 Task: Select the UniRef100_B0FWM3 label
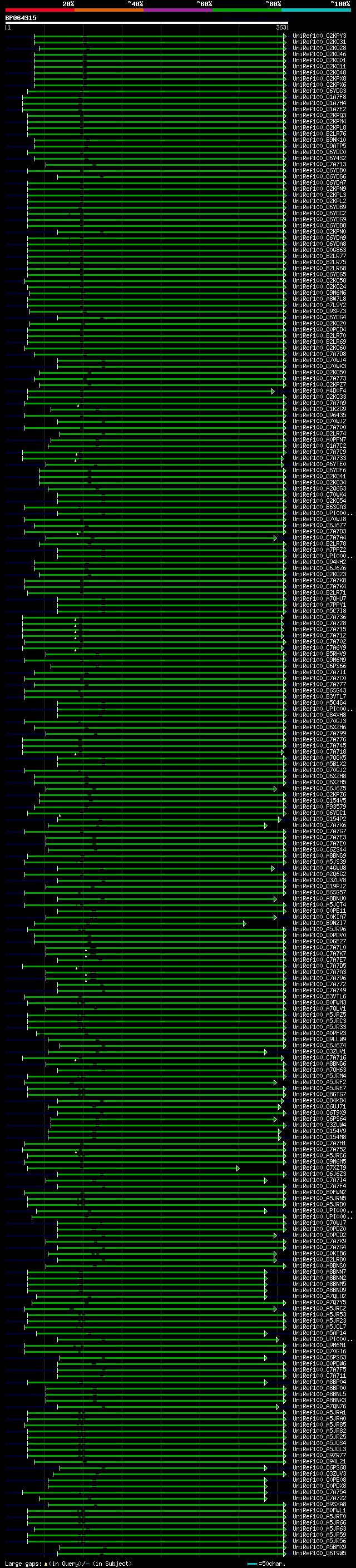pyautogui.click(x=319, y=1002)
